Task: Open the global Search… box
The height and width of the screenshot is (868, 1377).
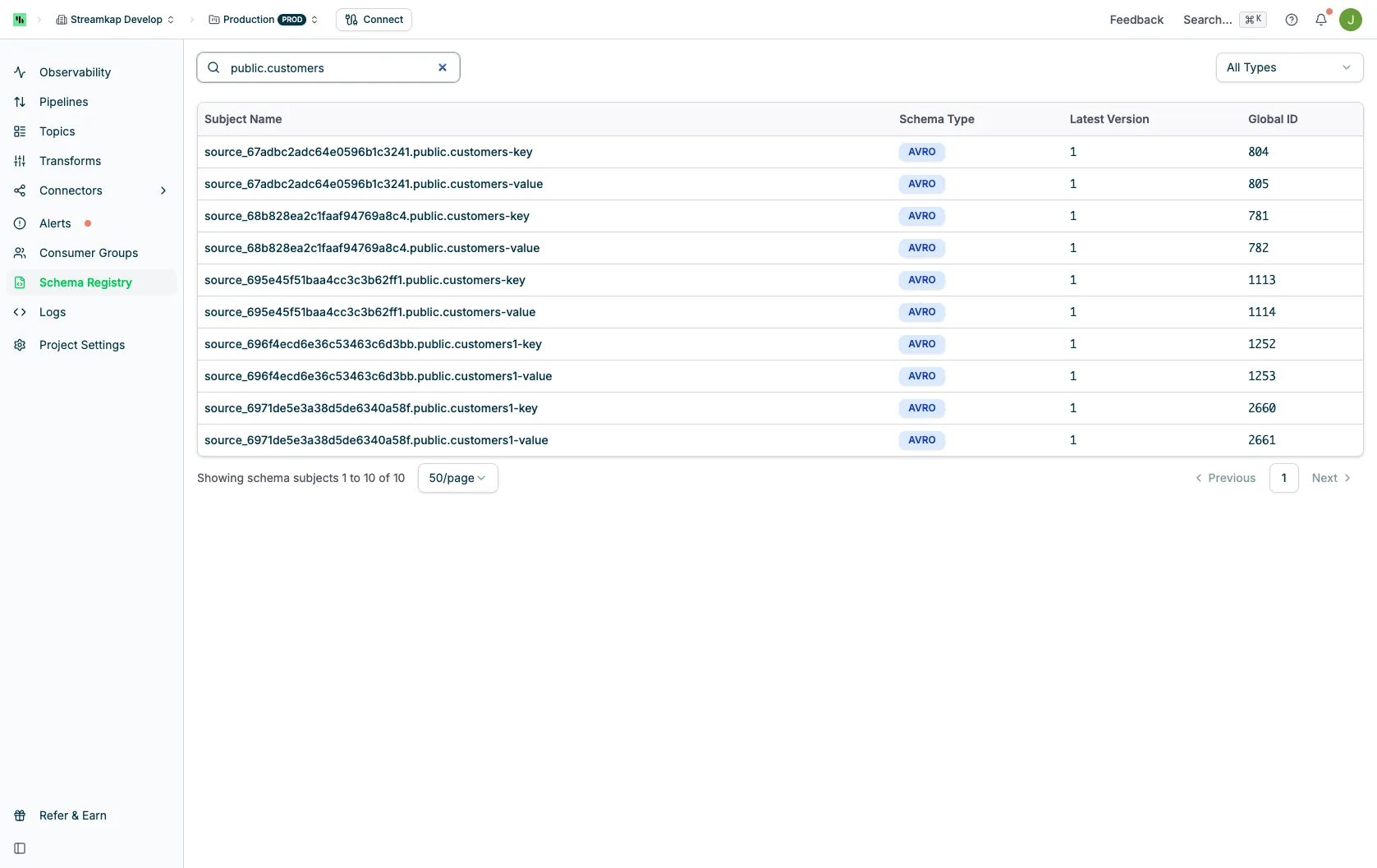Action: [1224, 20]
